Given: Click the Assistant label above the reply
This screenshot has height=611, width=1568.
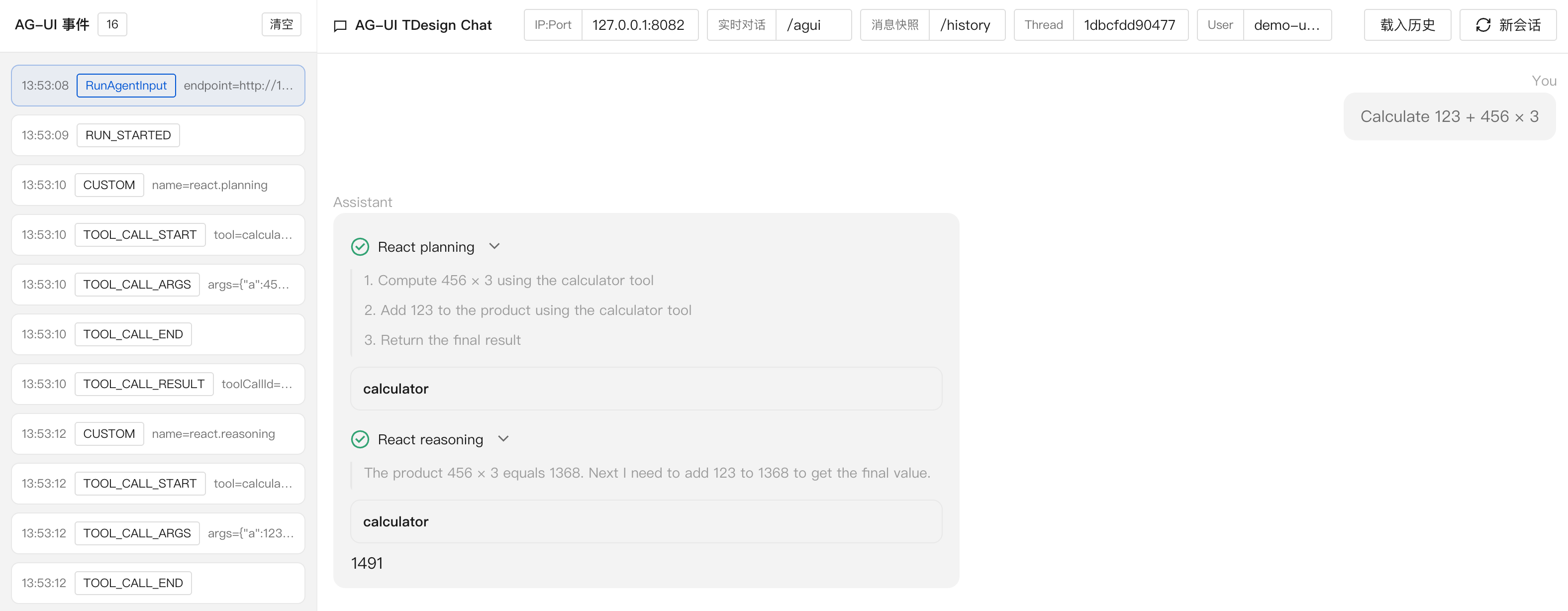Looking at the screenshot, I should click(363, 202).
